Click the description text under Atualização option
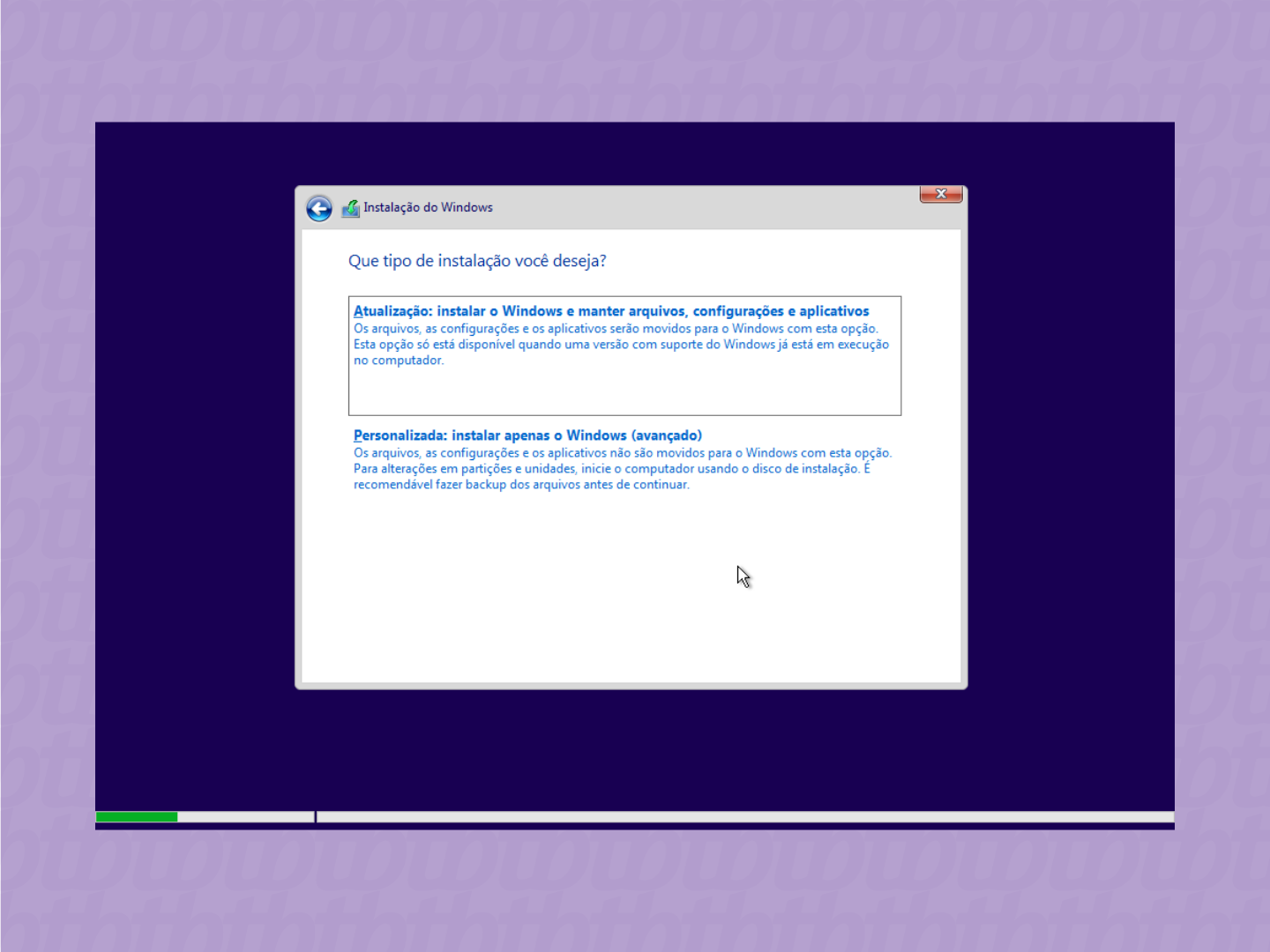 click(x=621, y=345)
